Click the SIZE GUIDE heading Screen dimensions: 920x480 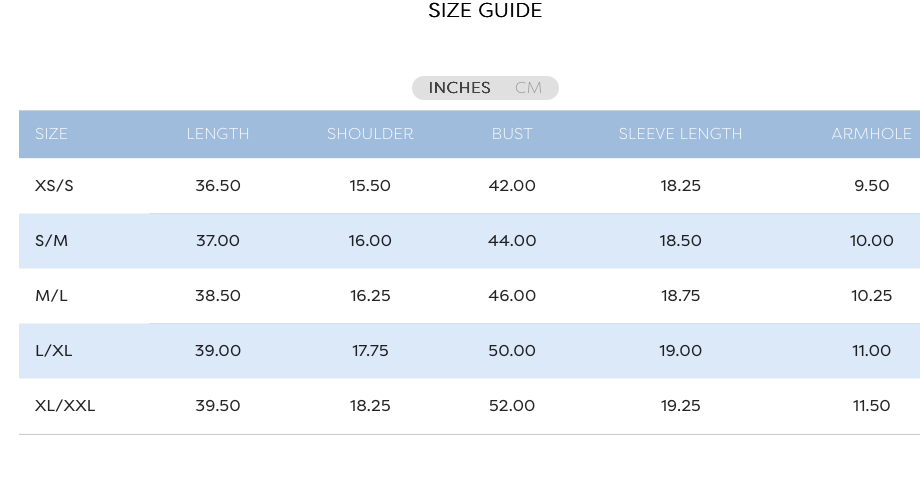click(485, 11)
